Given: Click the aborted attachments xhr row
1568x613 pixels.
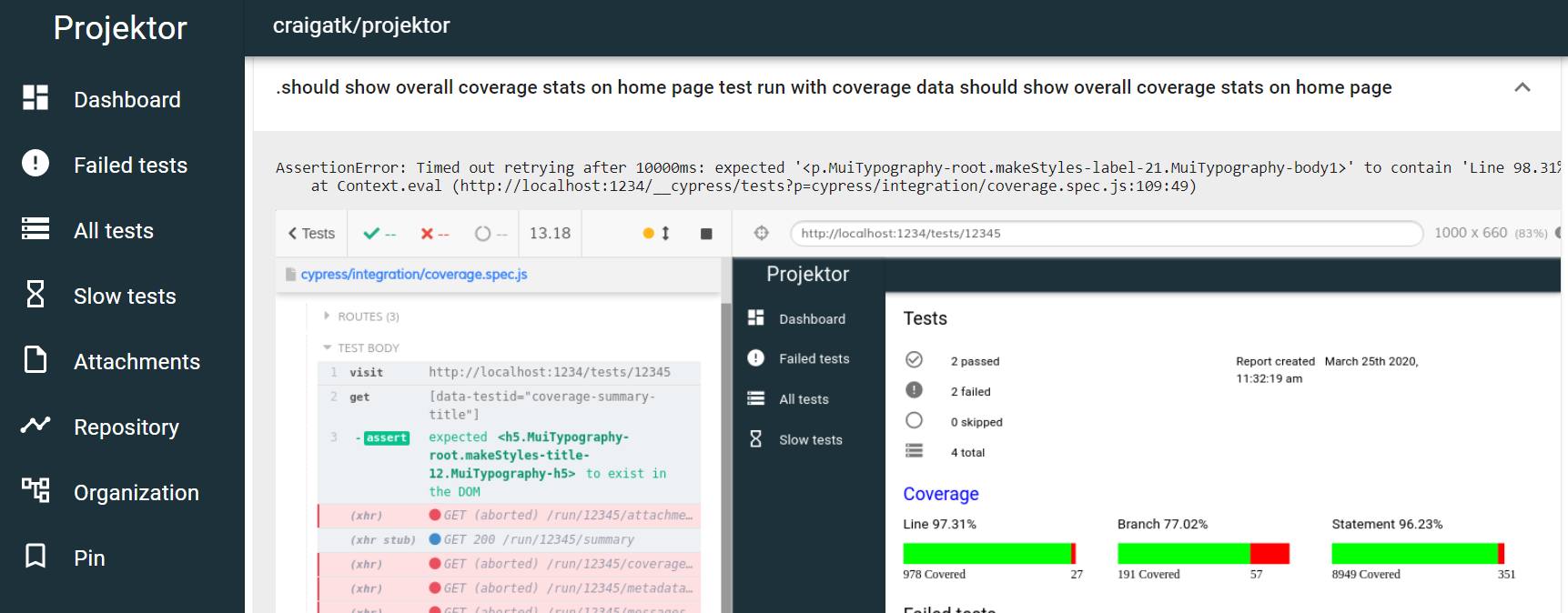Looking at the screenshot, I should tap(509, 516).
